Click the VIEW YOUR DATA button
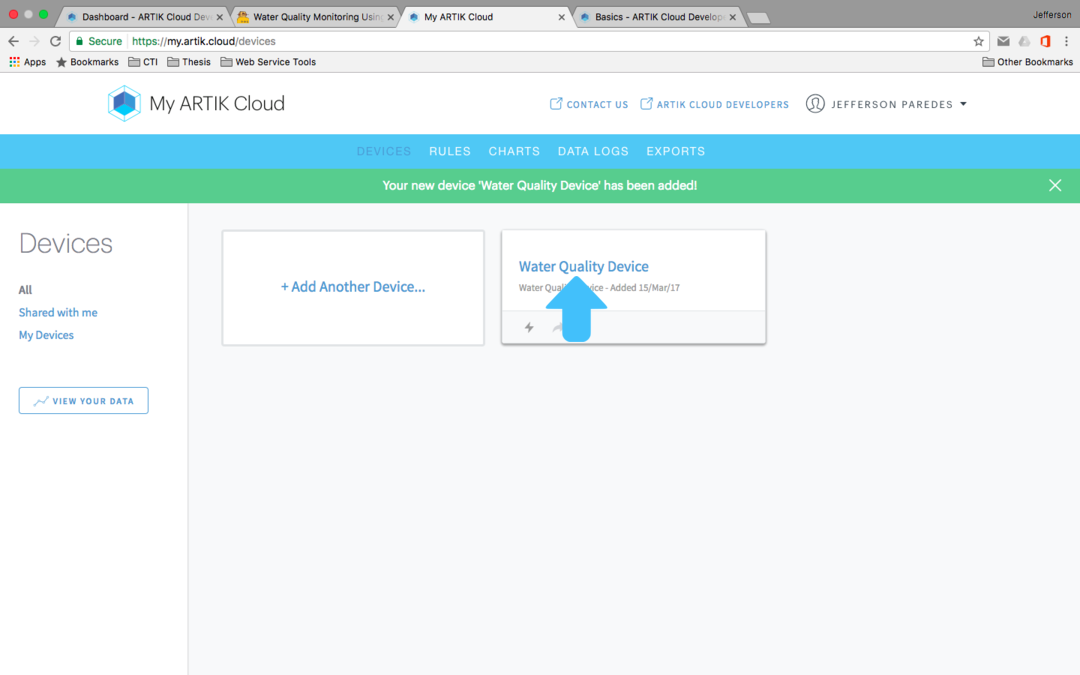 (83, 401)
